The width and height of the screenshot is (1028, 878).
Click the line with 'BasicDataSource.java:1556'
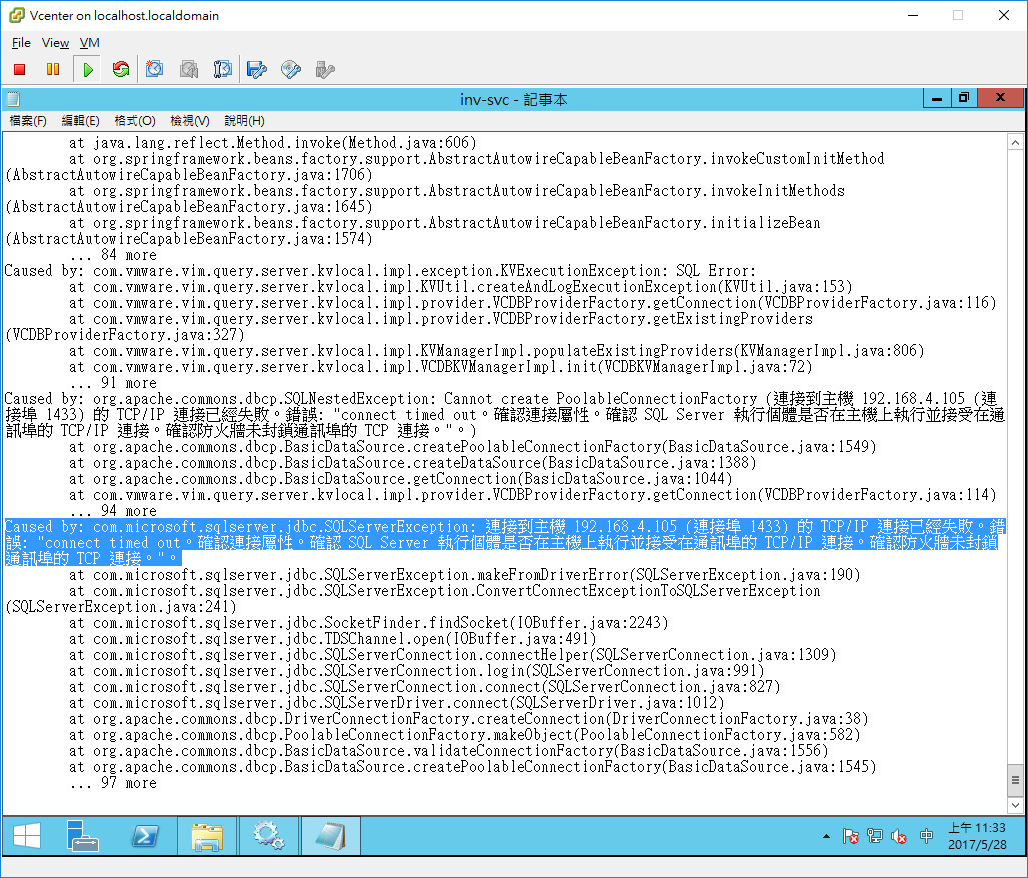click(x=448, y=751)
